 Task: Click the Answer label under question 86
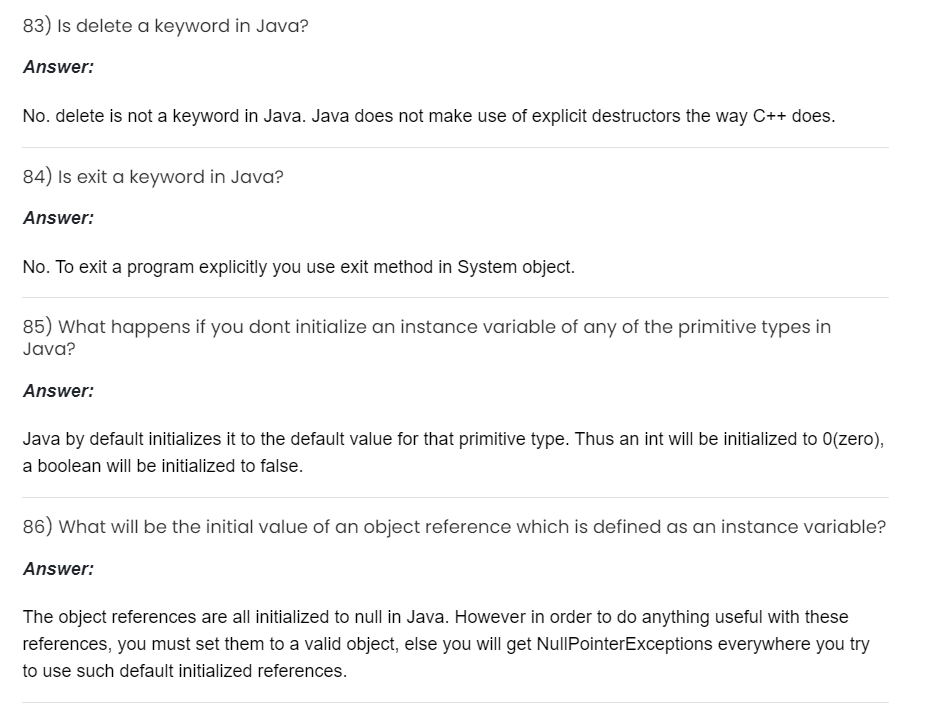coord(58,569)
